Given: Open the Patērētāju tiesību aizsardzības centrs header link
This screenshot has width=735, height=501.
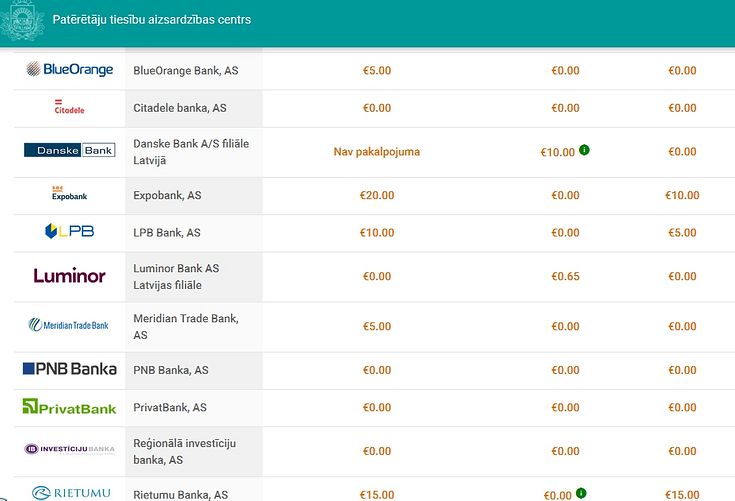Looking at the screenshot, I should pos(152,20).
